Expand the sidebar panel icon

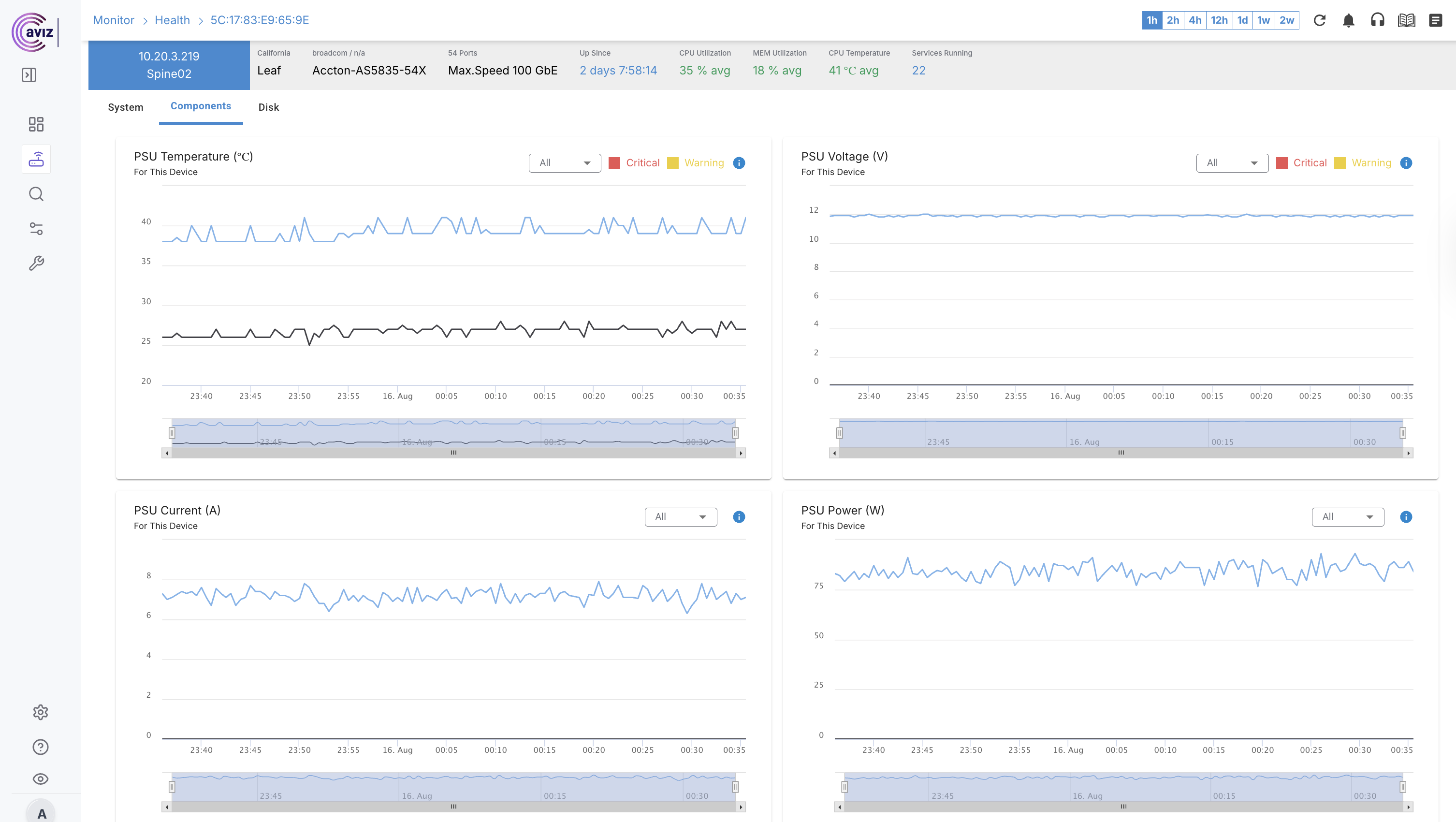tap(29, 74)
